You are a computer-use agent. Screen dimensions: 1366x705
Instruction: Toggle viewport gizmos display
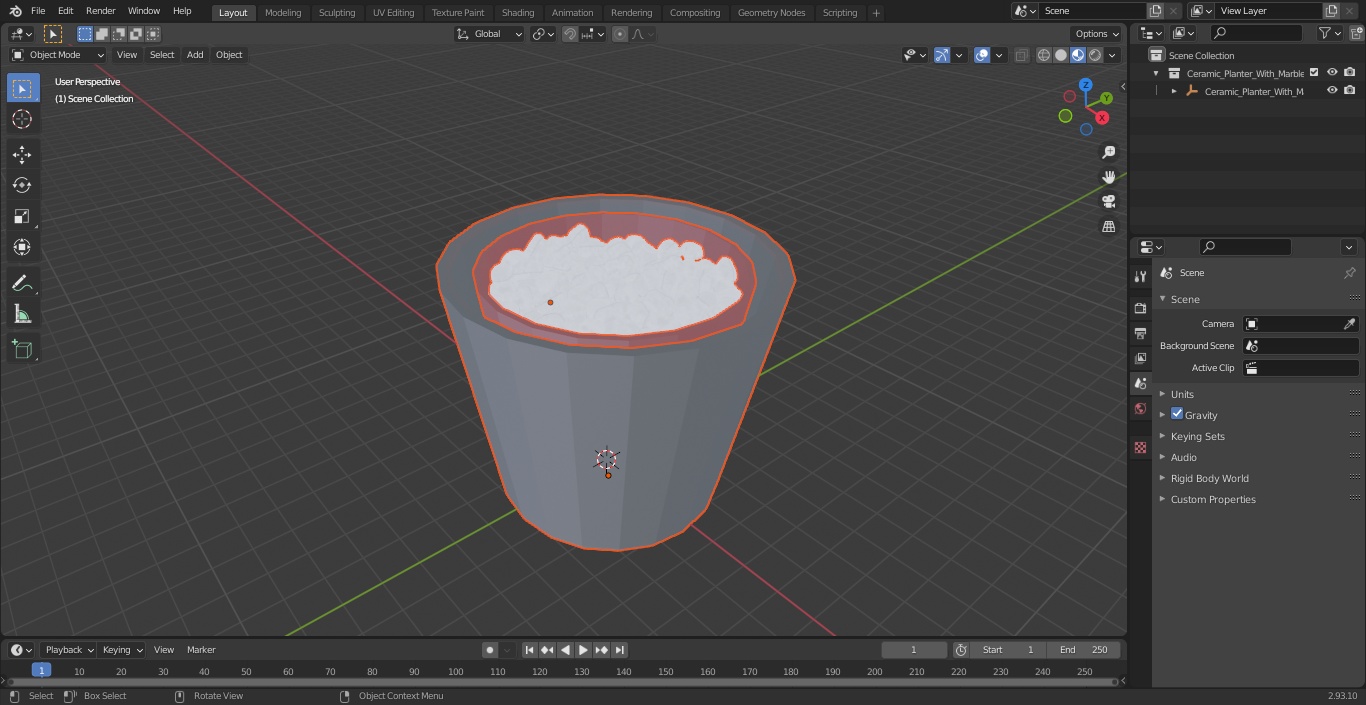click(x=942, y=55)
